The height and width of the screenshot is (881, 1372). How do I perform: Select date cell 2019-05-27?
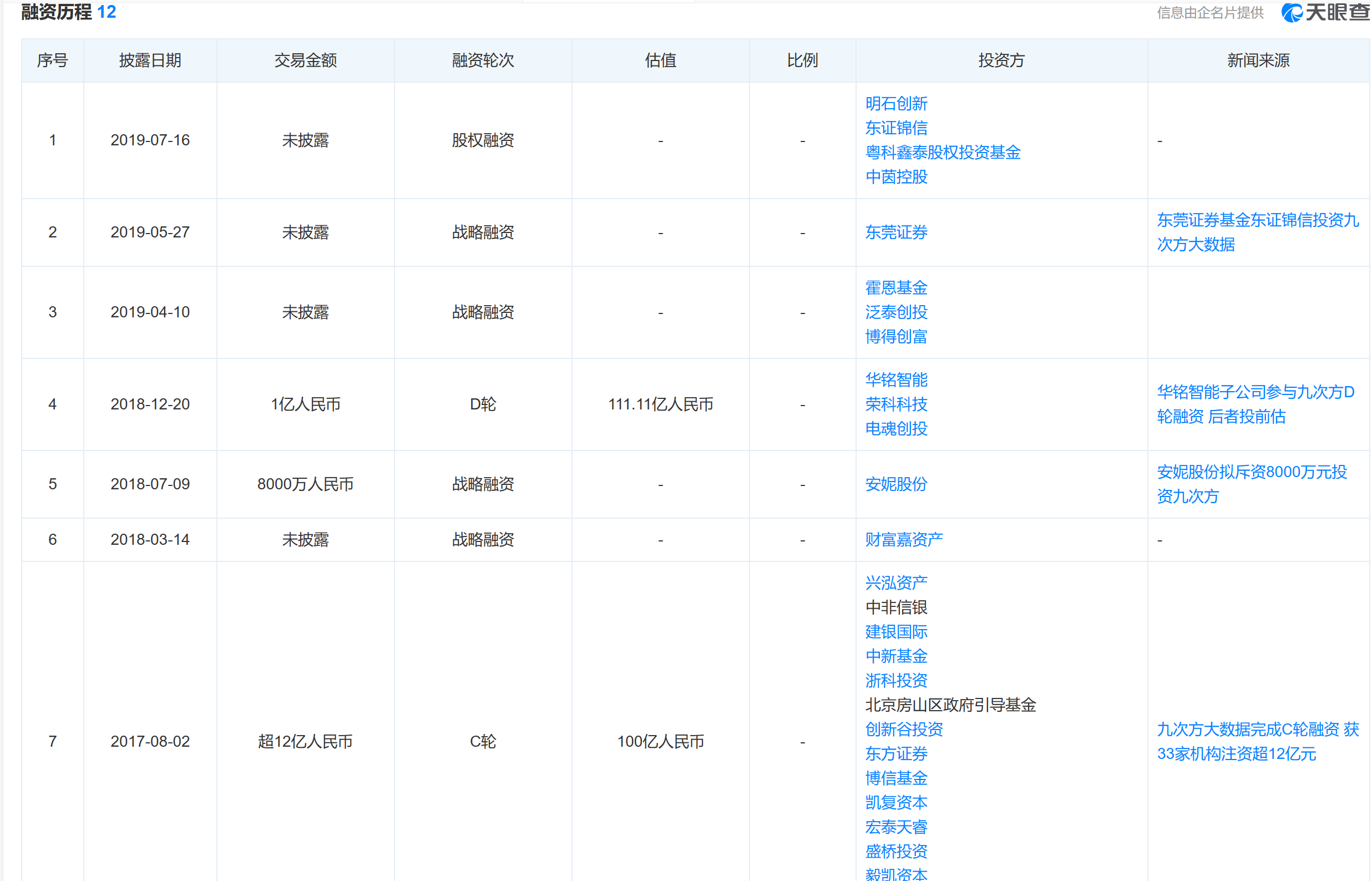pyautogui.click(x=150, y=232)
